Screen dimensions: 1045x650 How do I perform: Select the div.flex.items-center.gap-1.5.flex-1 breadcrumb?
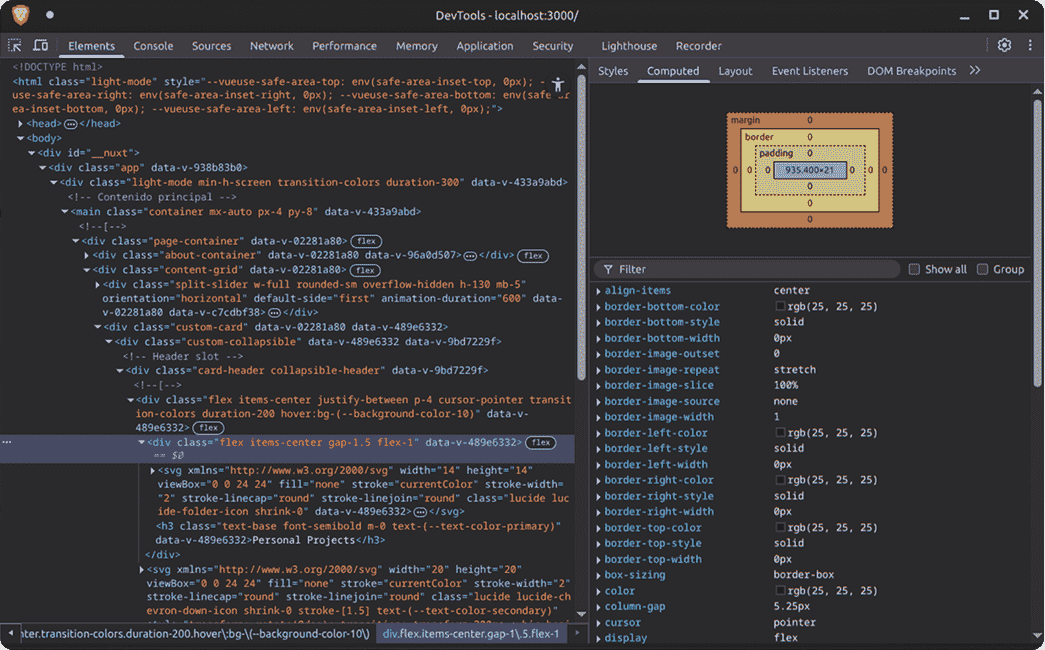click(473, 634)
